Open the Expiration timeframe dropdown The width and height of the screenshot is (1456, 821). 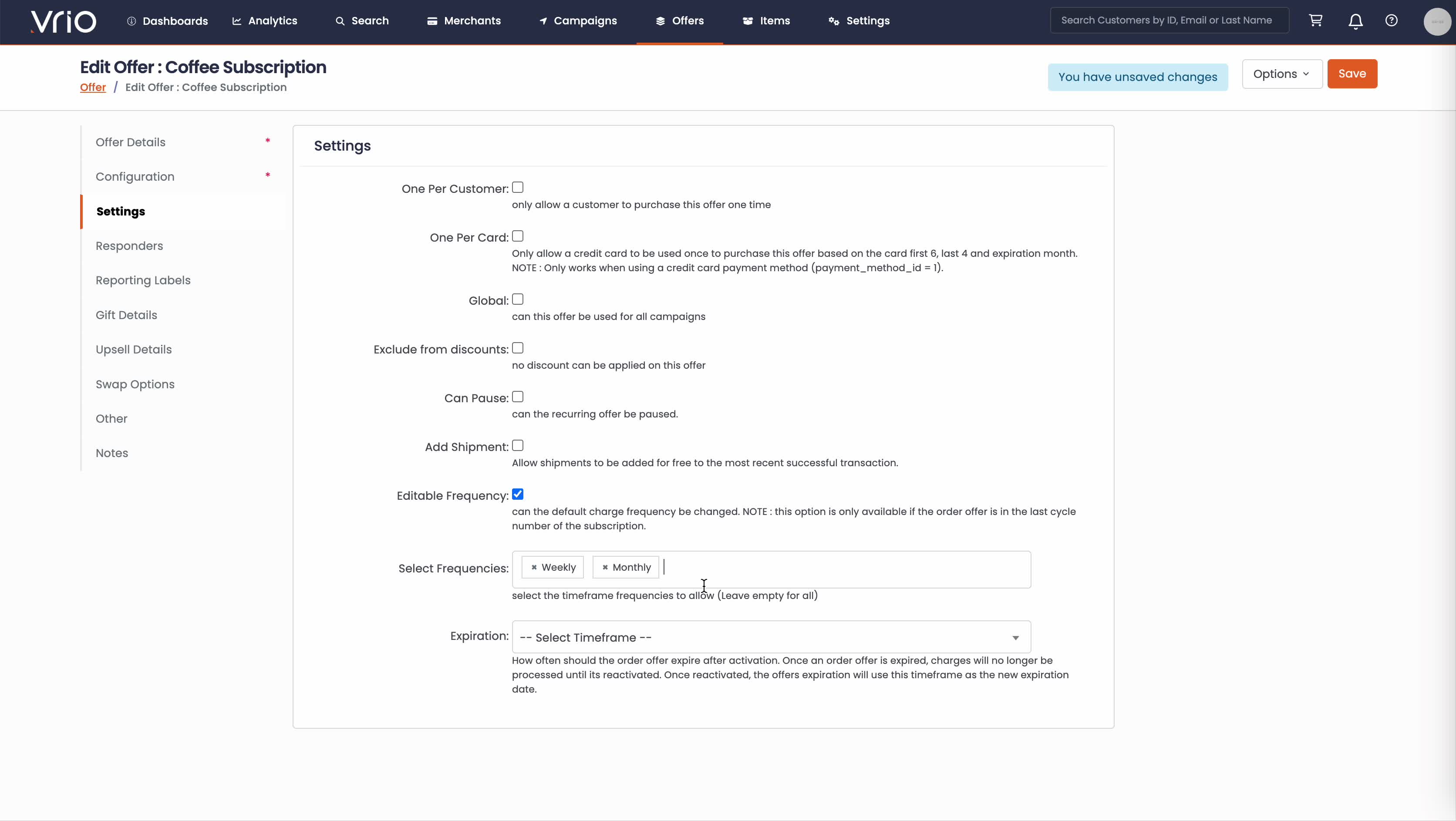click(x=772, y=637)
